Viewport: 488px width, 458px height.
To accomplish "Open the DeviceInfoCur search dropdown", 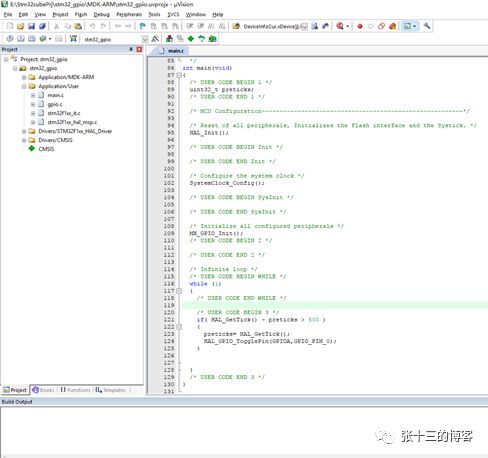I will [x=304, y=27].
